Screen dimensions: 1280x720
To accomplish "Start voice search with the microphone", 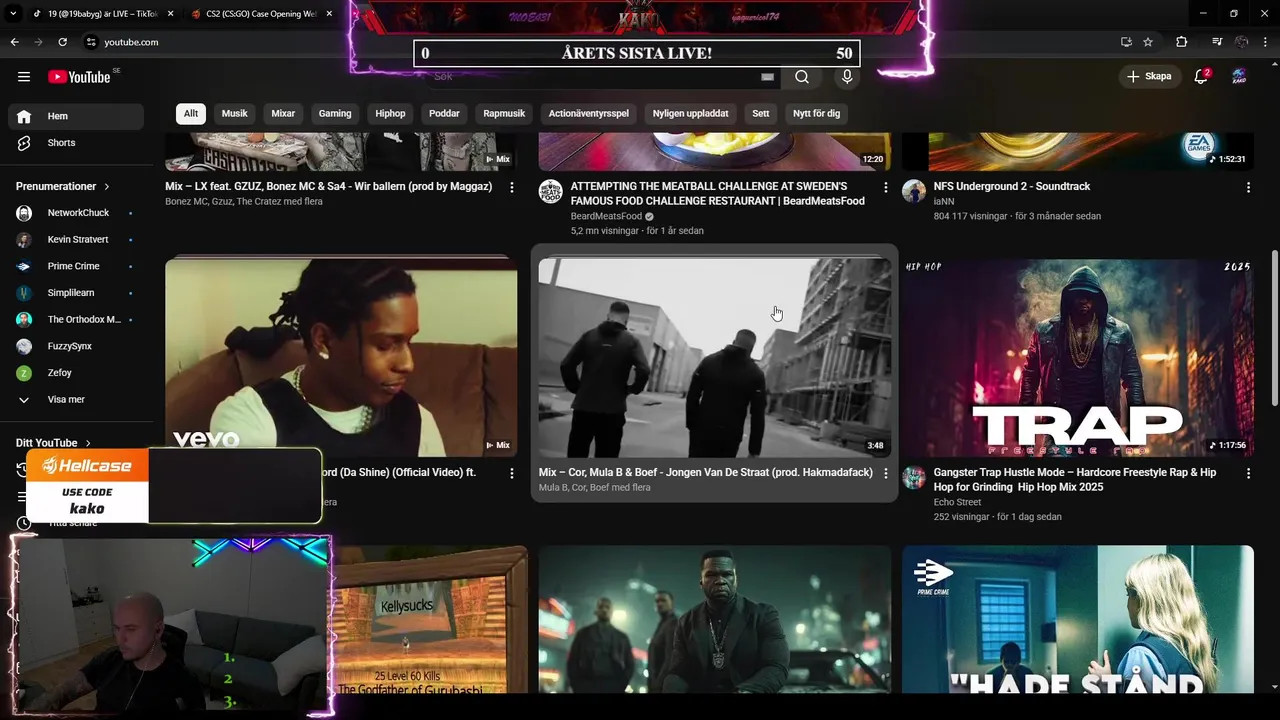I will click(847, 77).
